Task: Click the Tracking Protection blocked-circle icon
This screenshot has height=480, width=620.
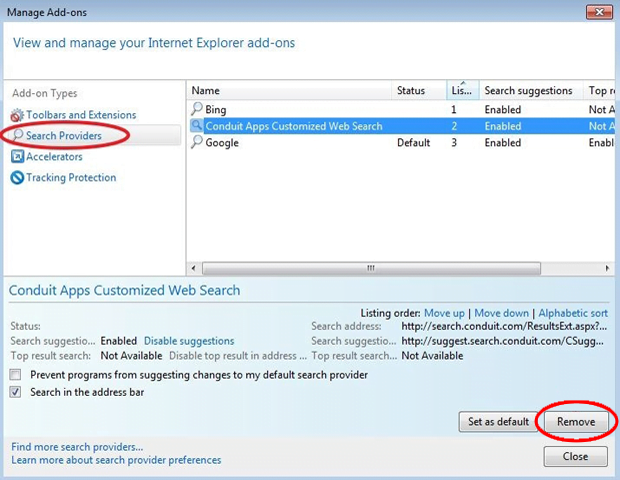Action: coord(17,178)
